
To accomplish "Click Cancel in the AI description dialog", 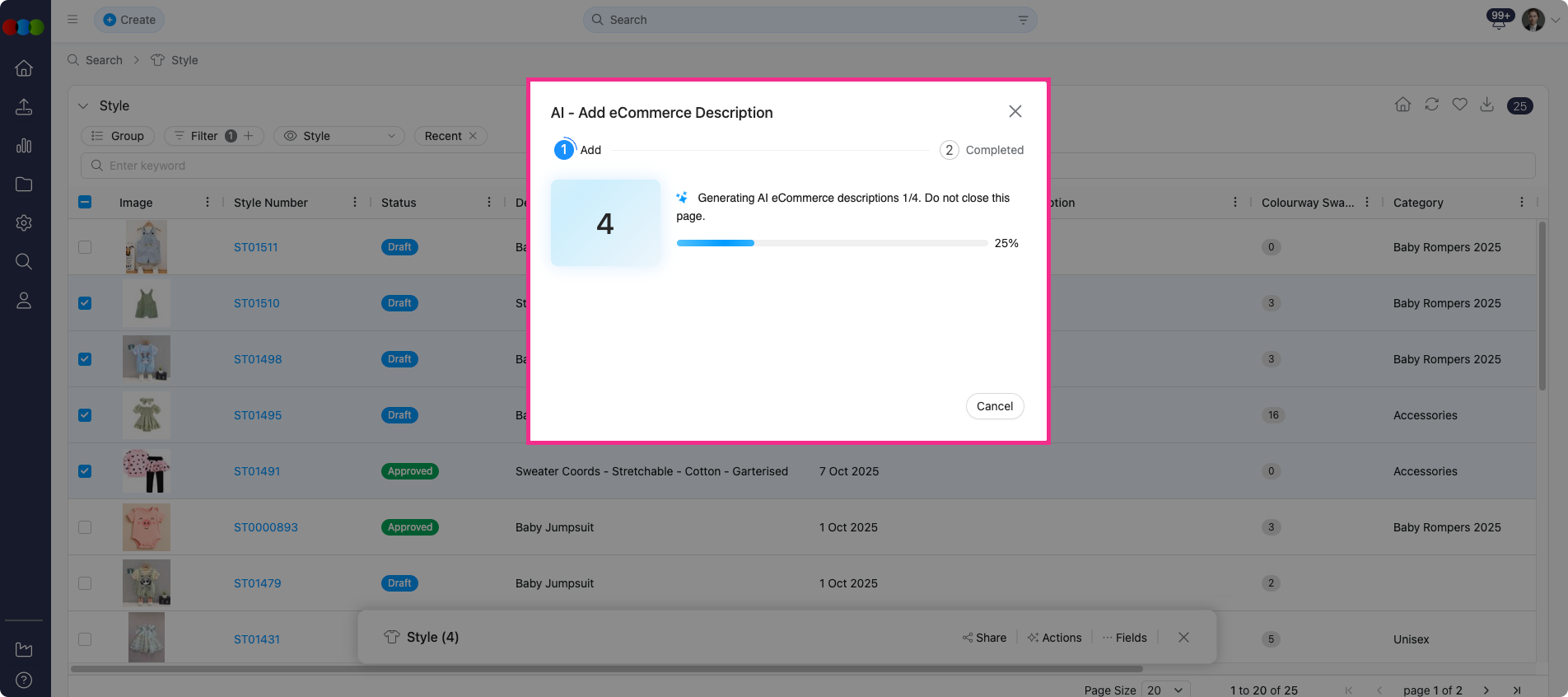I will tap(994, 406).
